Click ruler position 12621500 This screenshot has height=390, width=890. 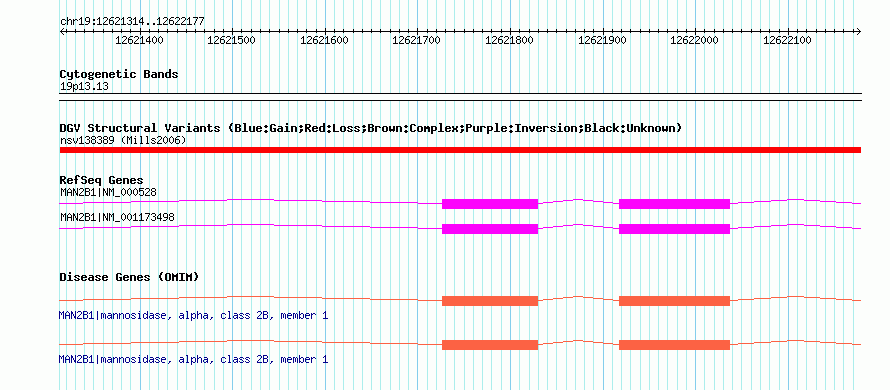click(x=232, y=40)
